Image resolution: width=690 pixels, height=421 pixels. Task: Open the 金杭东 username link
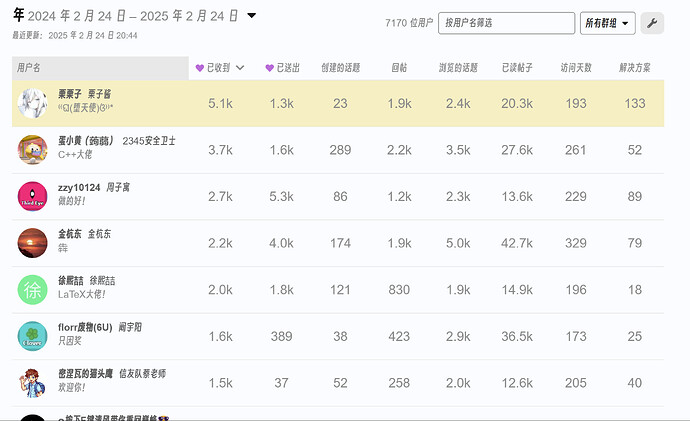[70, 234]
